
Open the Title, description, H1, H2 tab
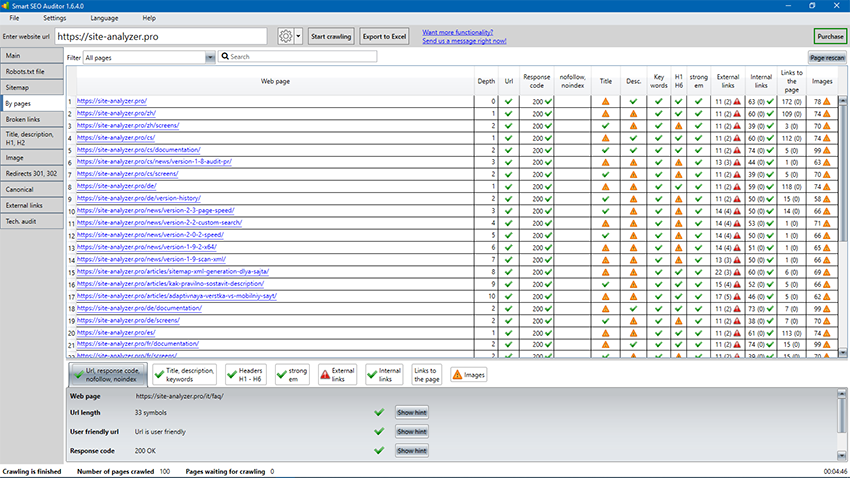pyautogui.click(x=32, y=138)
